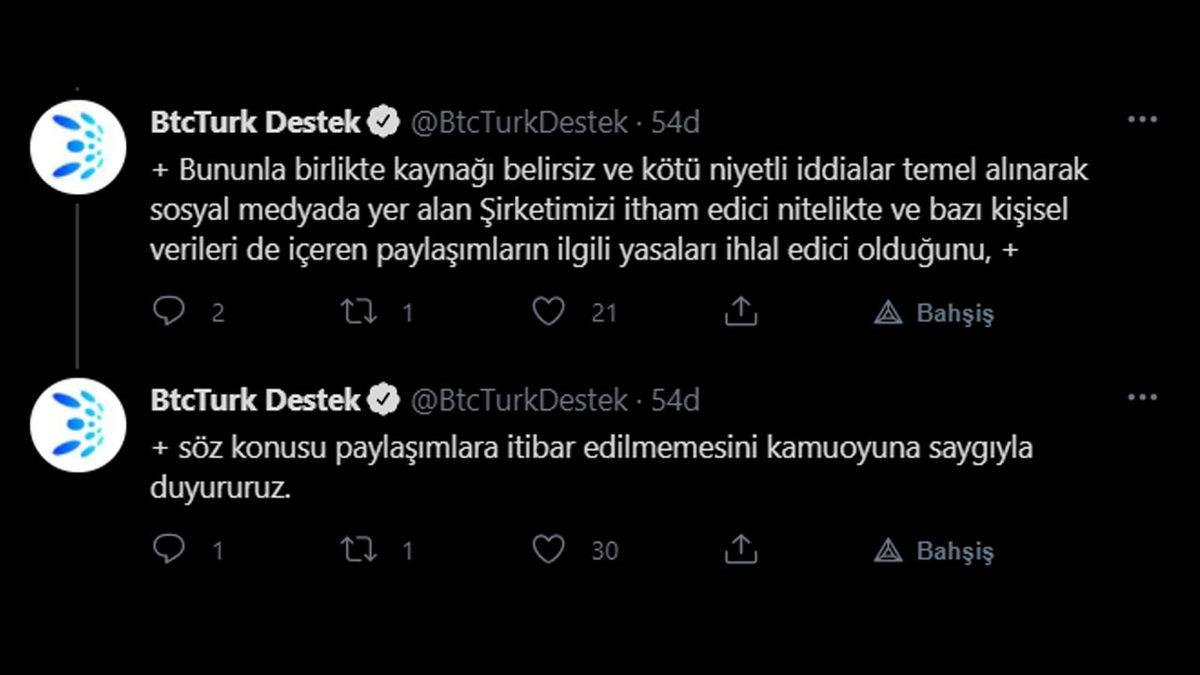Like the first tweet

coord(548,312)
